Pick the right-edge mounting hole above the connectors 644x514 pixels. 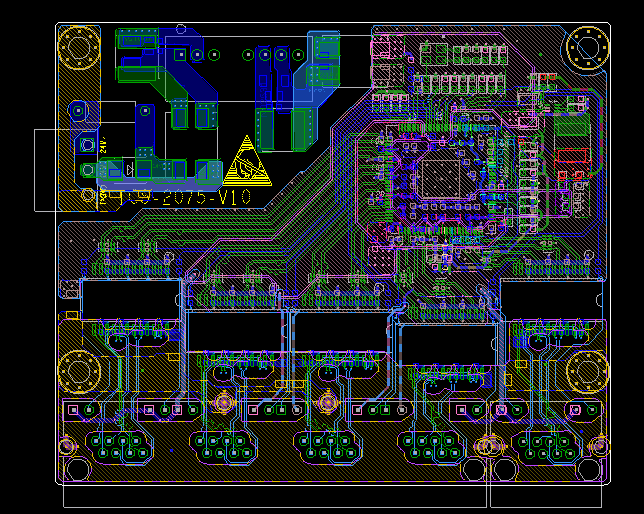tap(587, 371)
